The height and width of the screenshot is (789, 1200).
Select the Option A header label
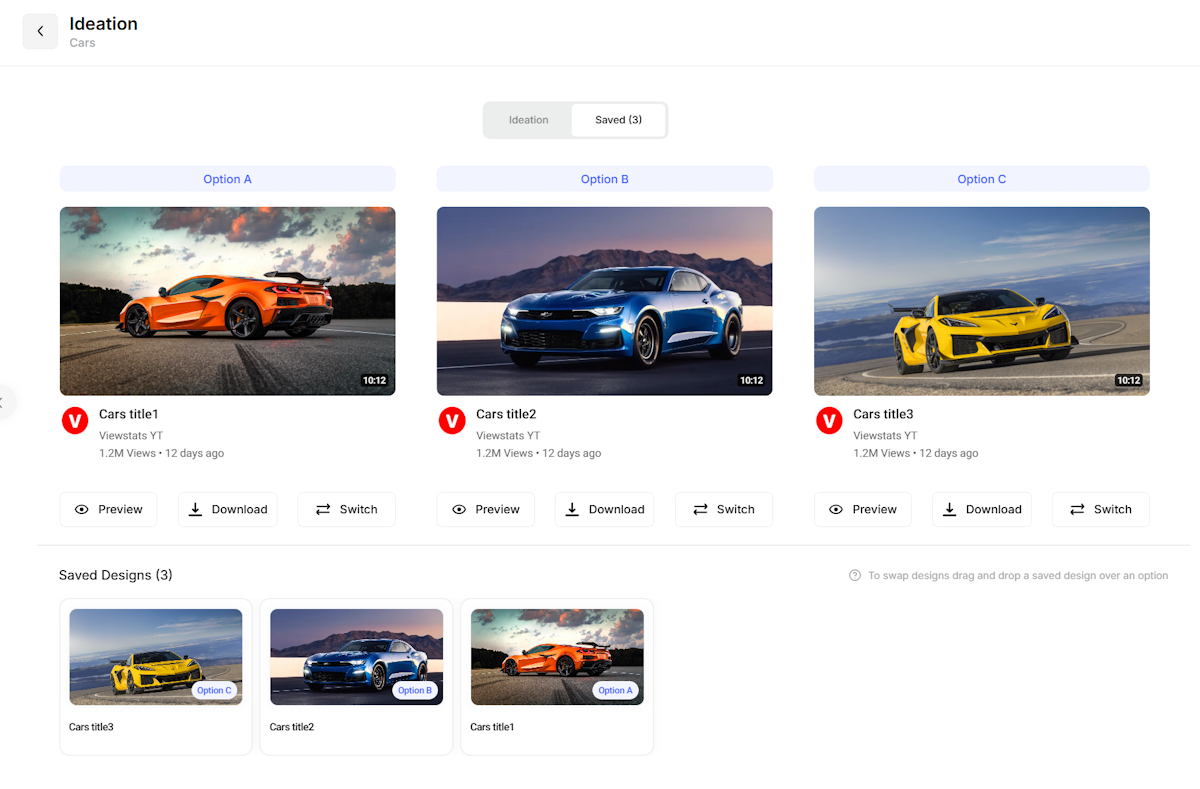(x=227, y=179)
